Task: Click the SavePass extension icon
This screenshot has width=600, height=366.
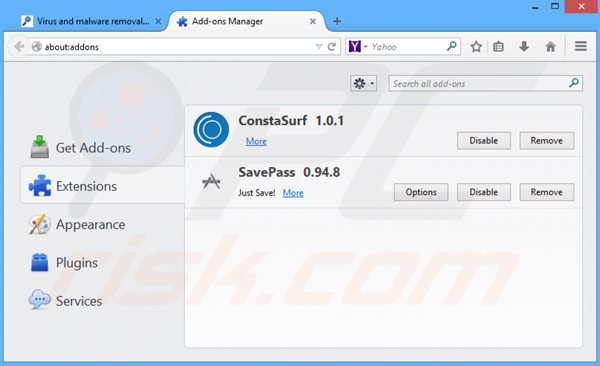Action: click(211, 181)
